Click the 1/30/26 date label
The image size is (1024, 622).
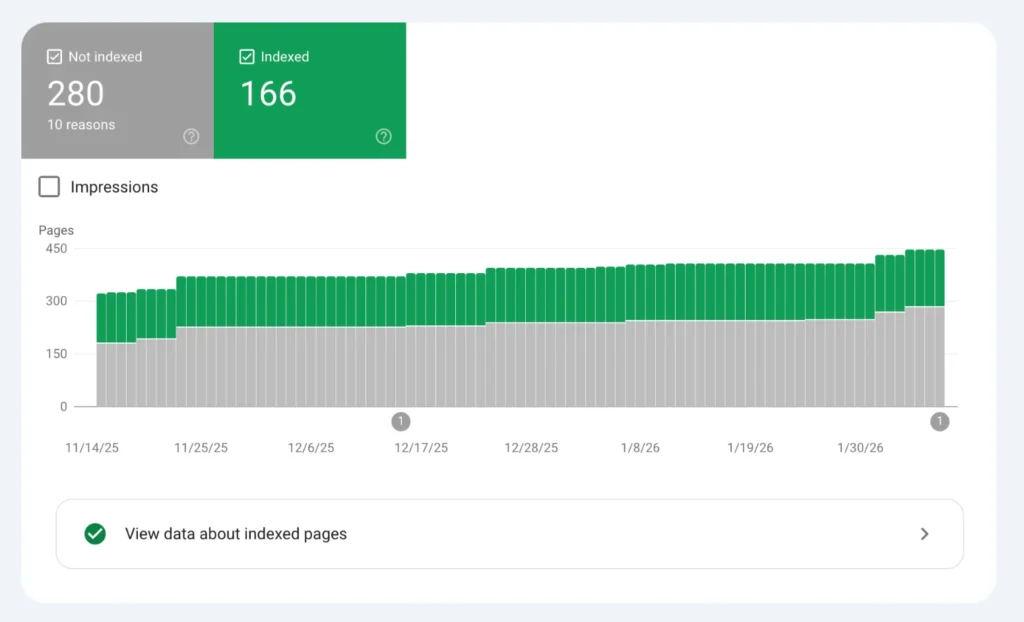859,448
